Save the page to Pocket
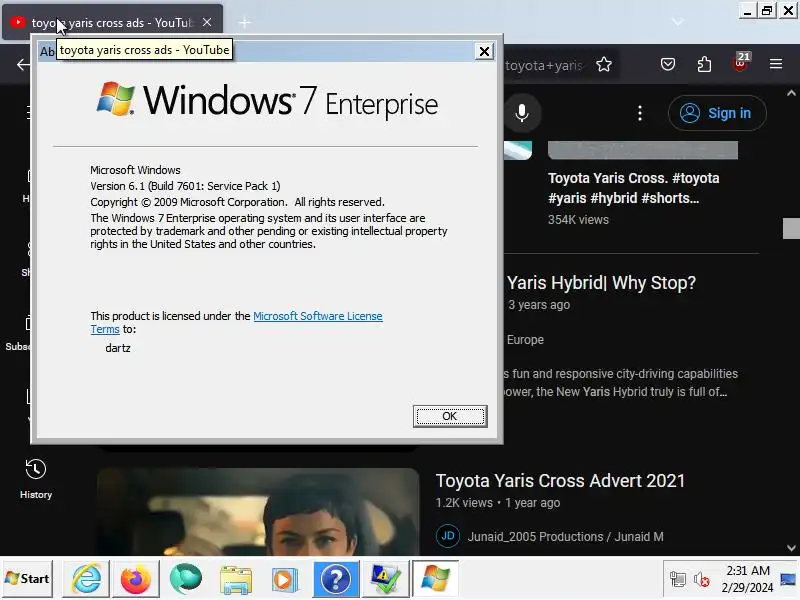The width and height of the screenshot is (800, 600). 668,64
